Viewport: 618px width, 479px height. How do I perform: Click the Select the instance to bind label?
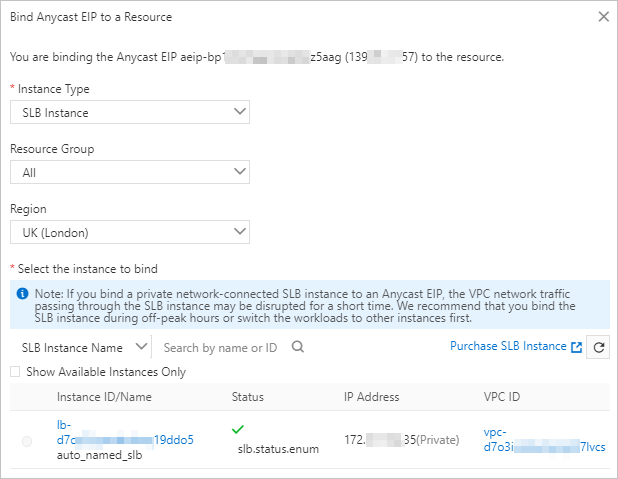pyautogui.click(x=87, y=269)
